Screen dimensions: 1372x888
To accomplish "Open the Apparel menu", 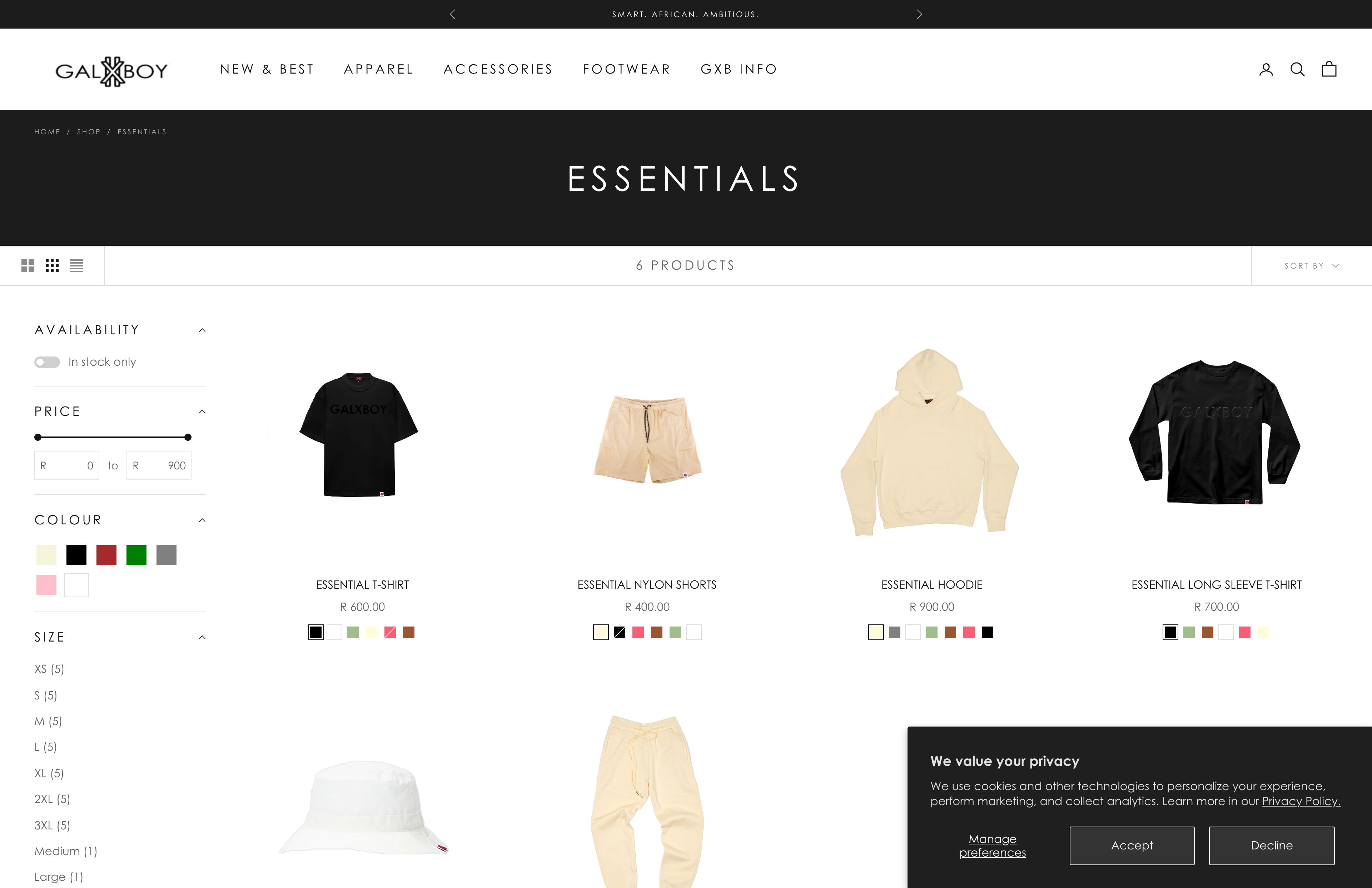I will point(379,69).
